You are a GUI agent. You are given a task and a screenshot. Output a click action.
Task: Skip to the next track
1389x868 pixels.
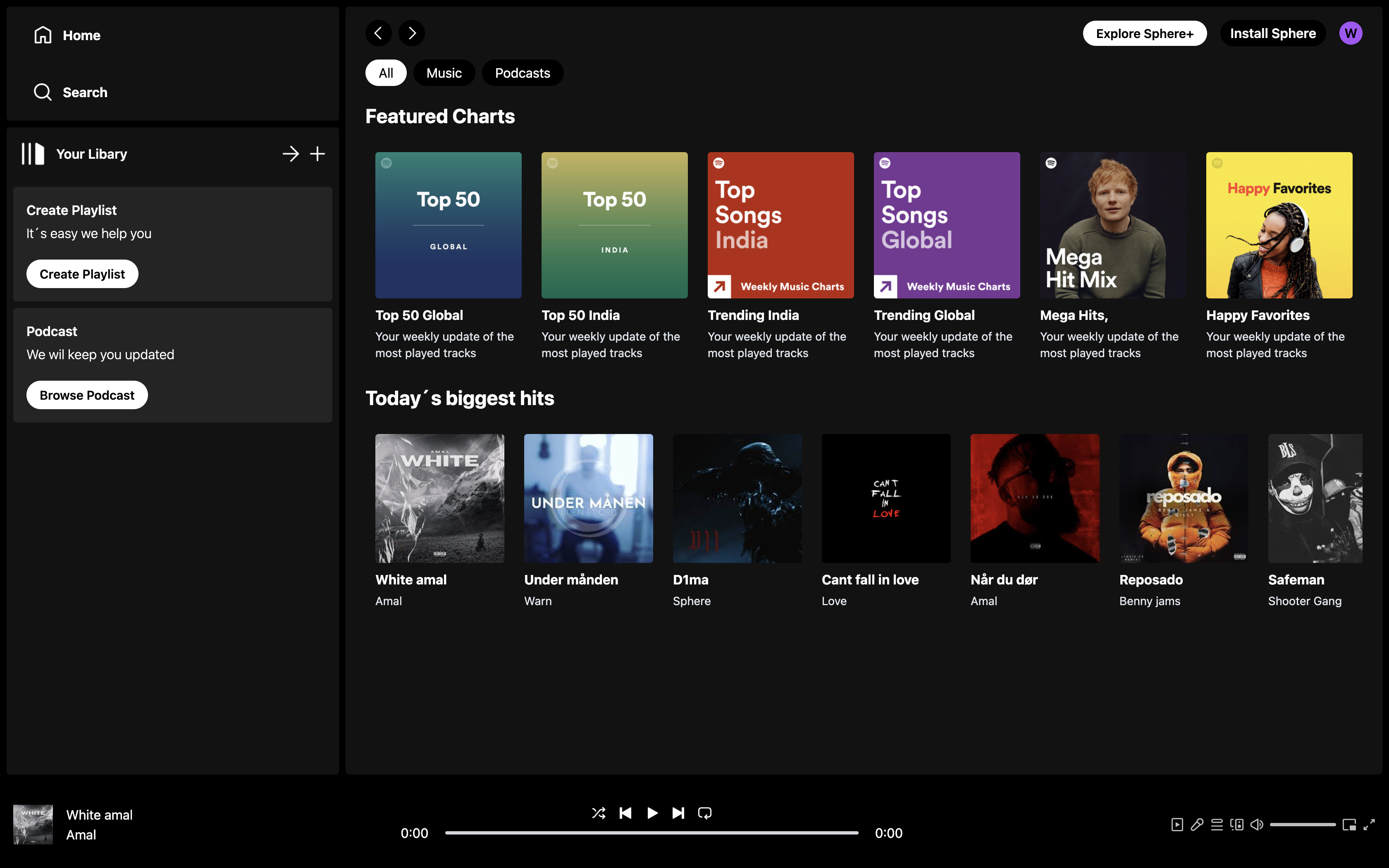678,813
